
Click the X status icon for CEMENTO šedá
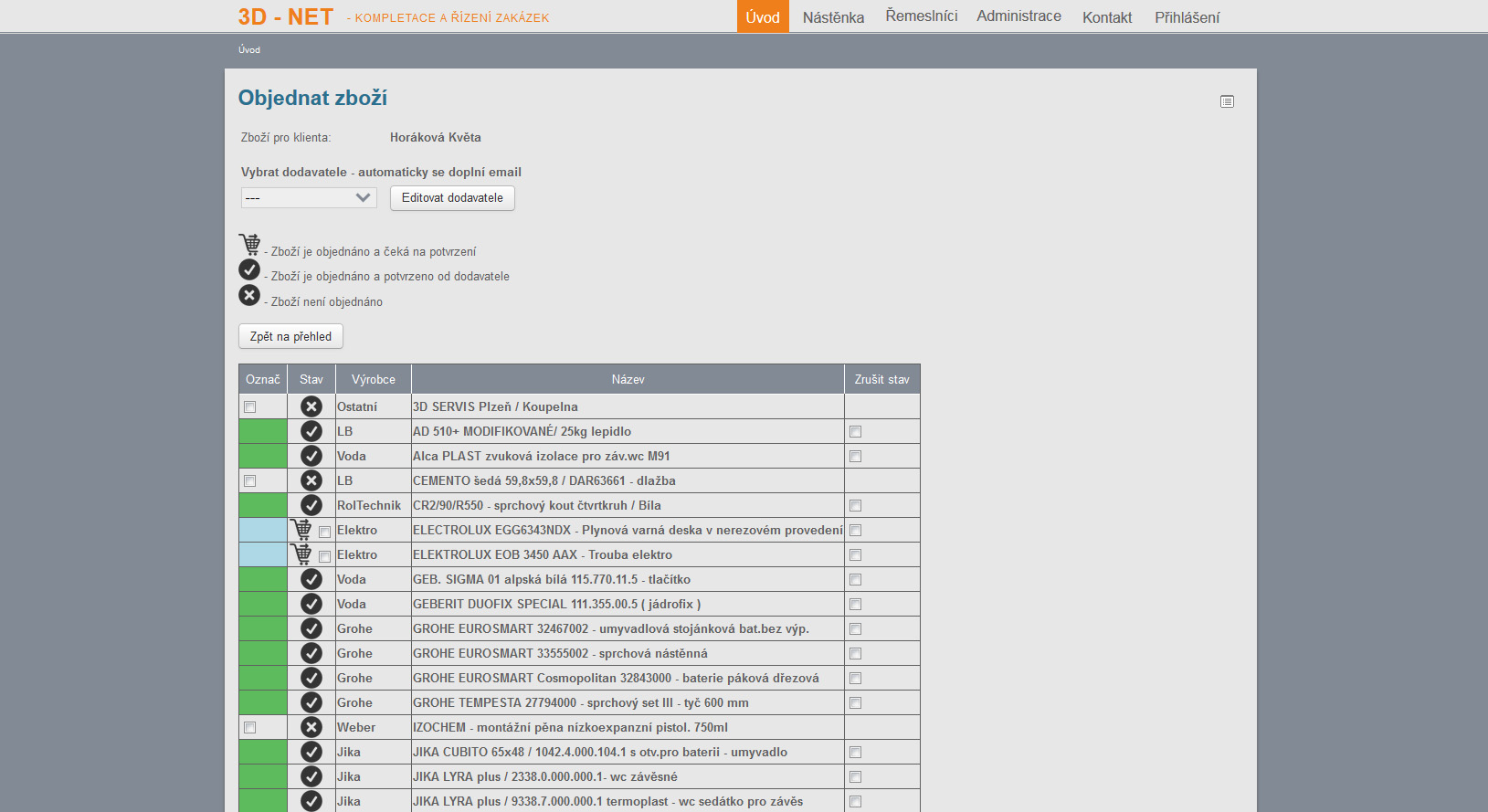[x=311, y=480]
